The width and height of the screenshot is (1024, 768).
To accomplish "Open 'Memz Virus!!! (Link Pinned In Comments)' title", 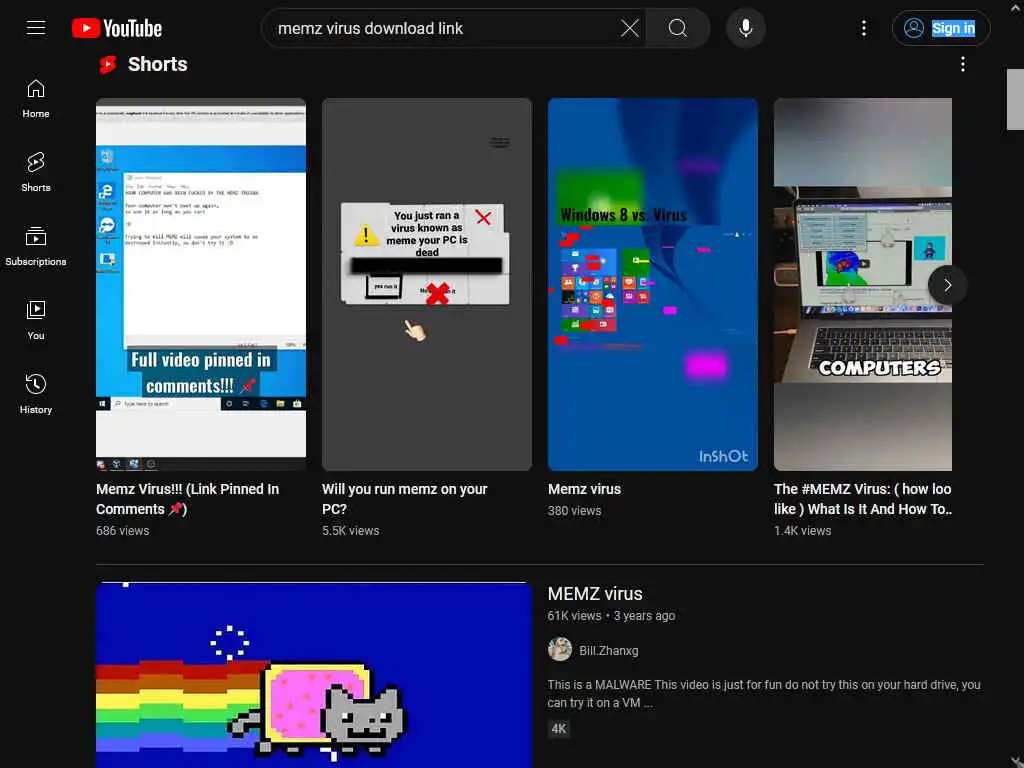I will pyautogui.click(x=187, y=499).
